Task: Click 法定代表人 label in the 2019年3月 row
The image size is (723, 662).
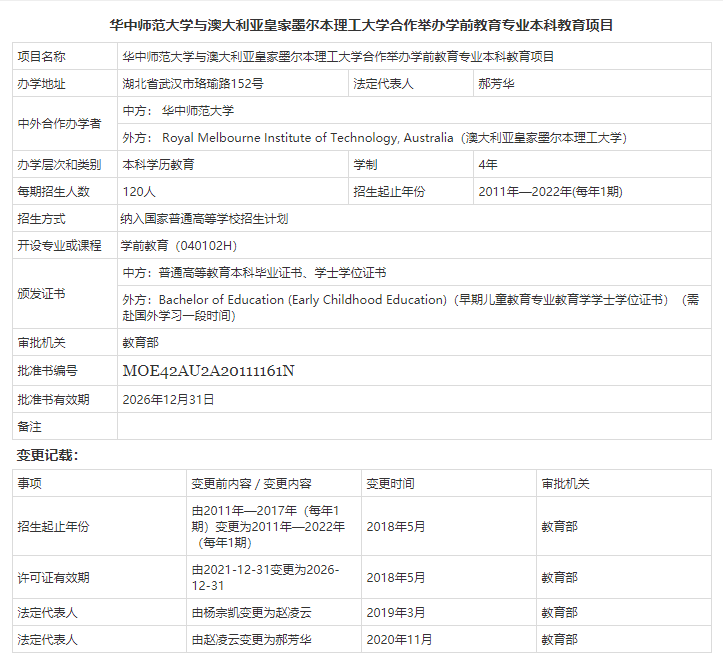Action: point(47,613)
